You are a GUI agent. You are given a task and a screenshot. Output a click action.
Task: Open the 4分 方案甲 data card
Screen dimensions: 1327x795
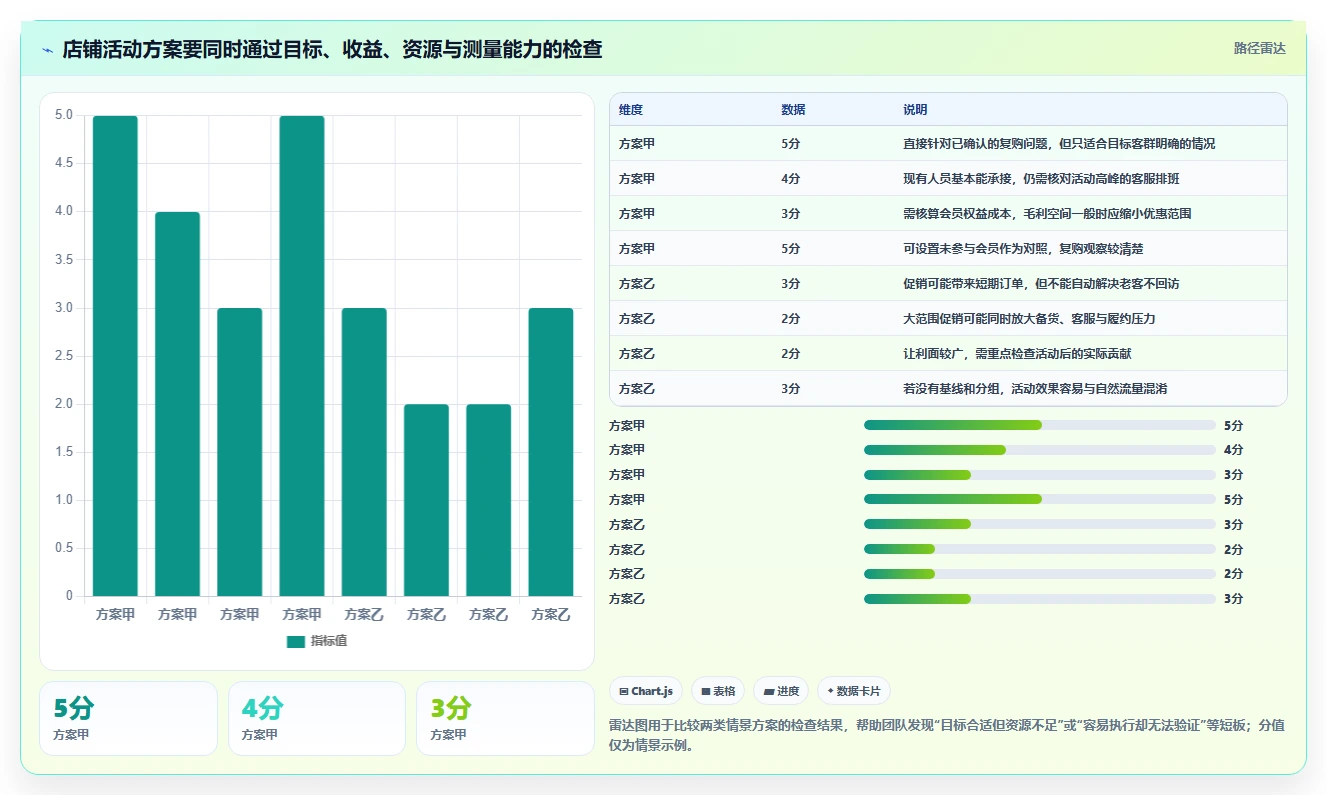317,718
